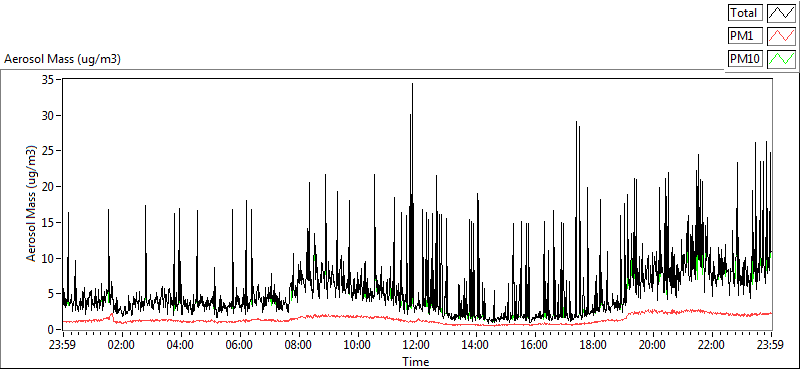This screenshot has height=369, width=800.
Task: Click the 04:00 time axis tick label
Action: point(181,345)
